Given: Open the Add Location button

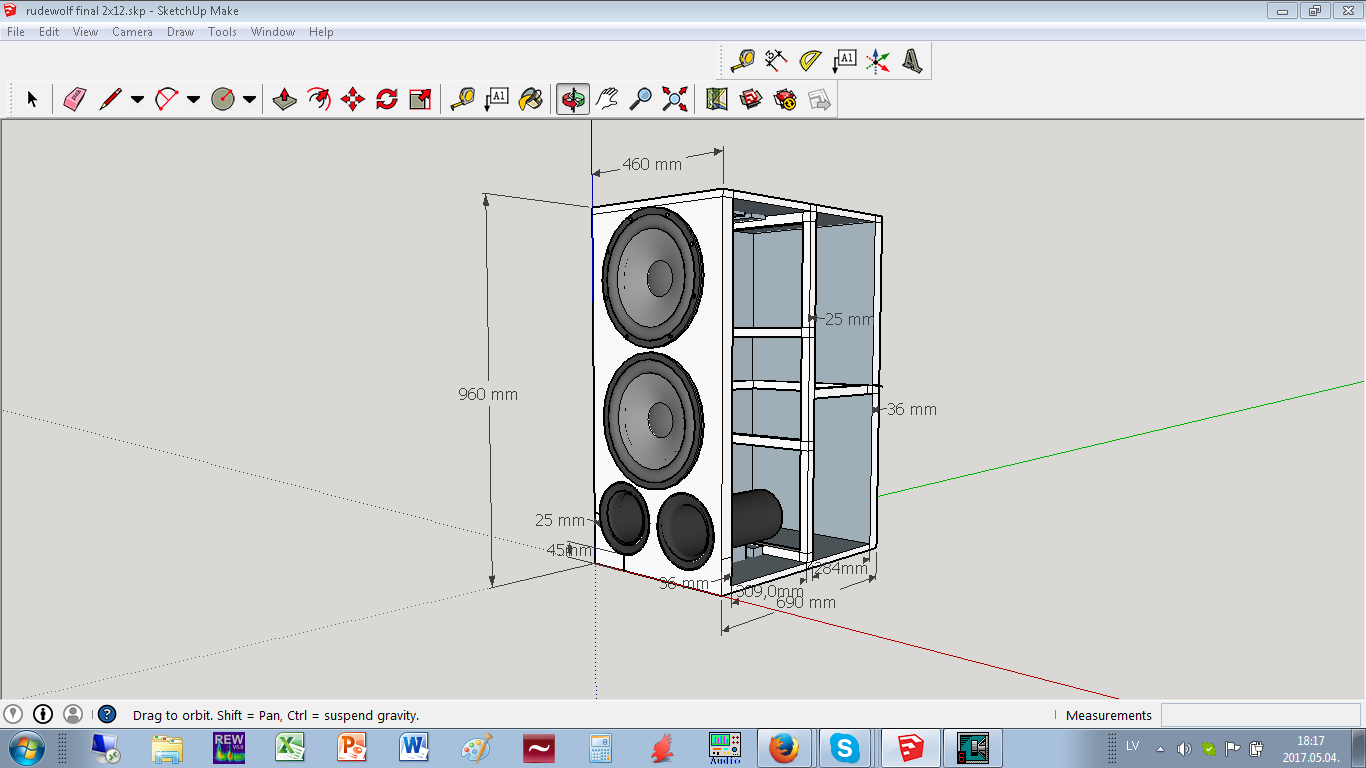Looking at the screenshot, I should [13, 714].
